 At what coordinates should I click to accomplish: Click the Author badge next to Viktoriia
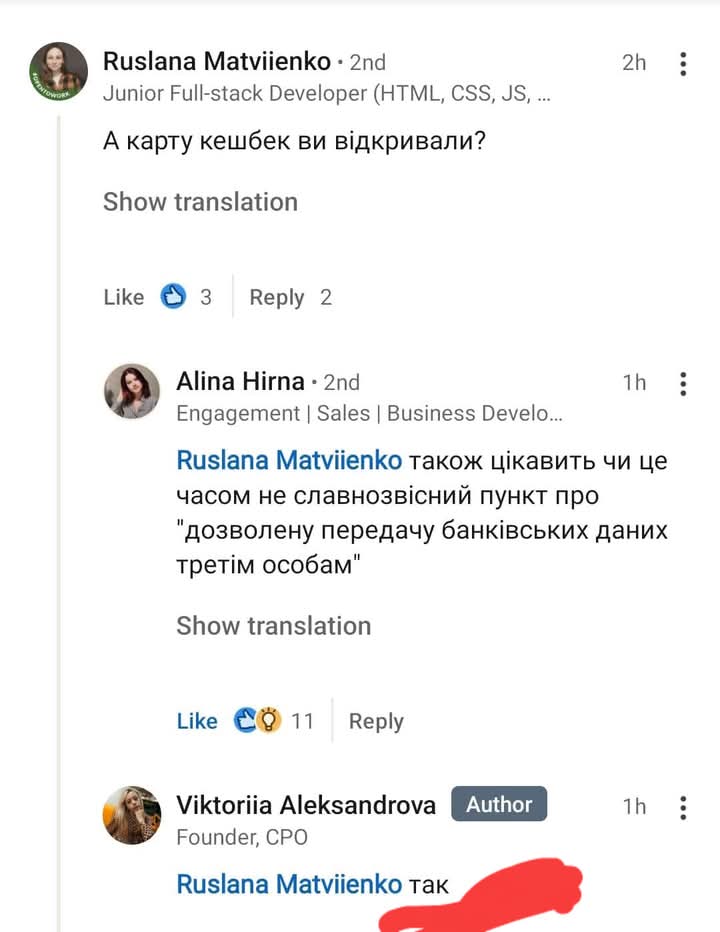click(x=499, y=804)
